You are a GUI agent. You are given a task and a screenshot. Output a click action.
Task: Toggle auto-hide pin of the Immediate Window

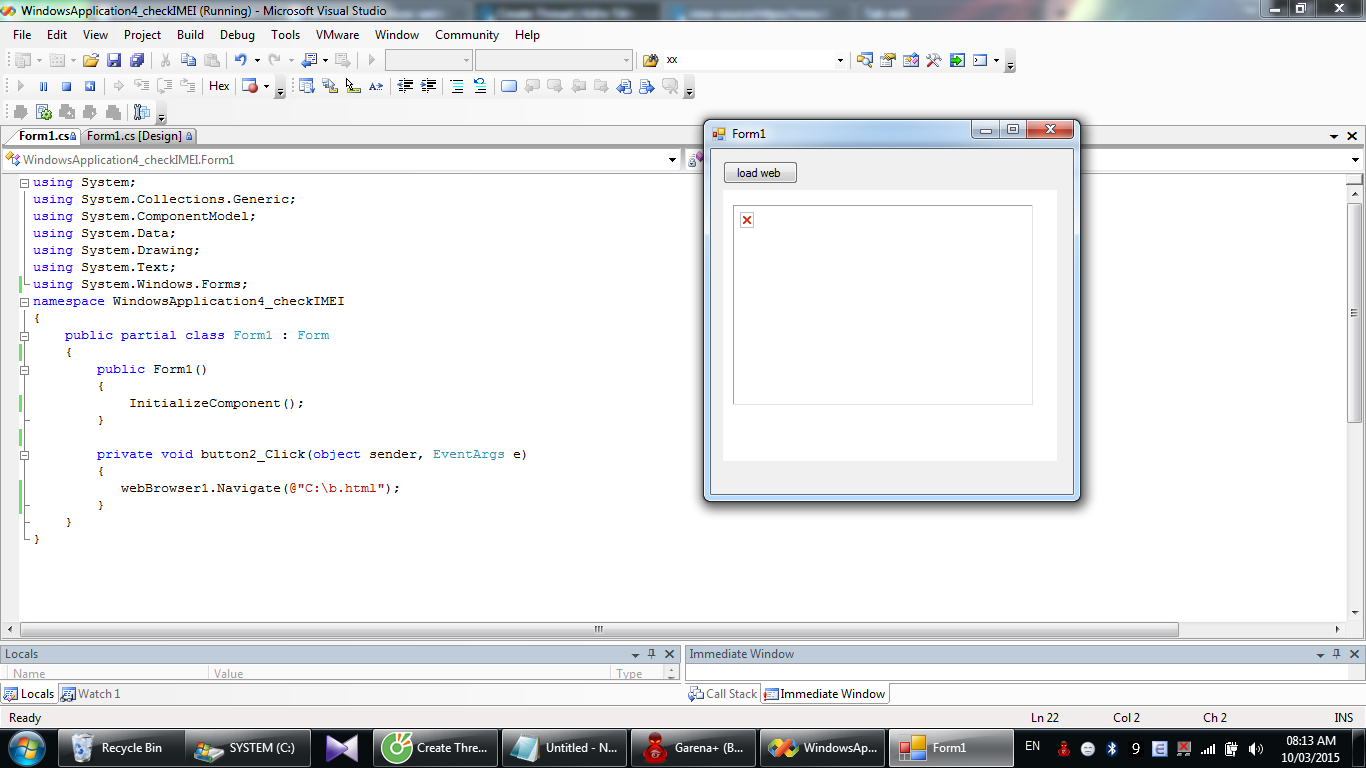tap(1336, 654)
